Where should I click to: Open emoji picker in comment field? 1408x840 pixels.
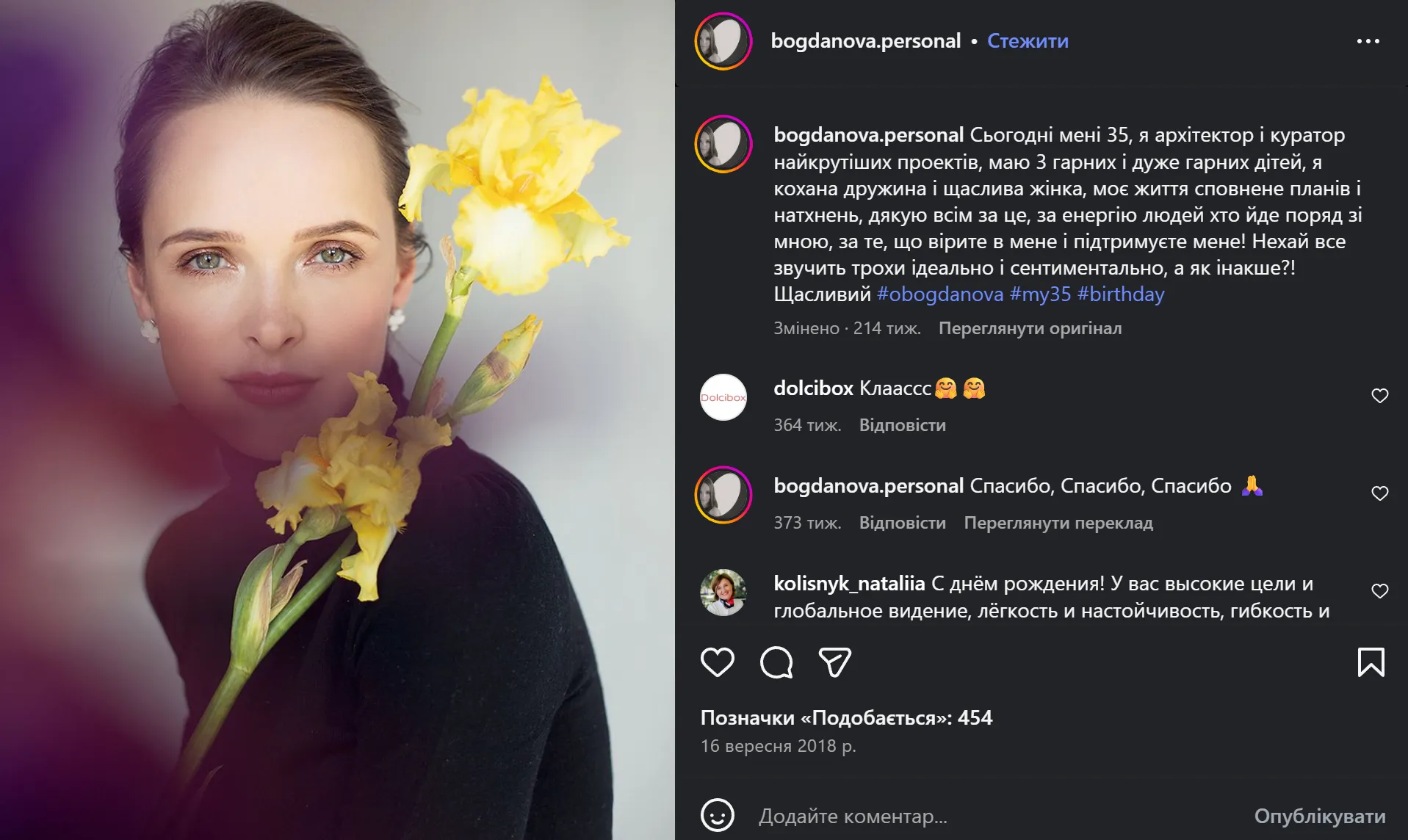click(x=717, y=815)
